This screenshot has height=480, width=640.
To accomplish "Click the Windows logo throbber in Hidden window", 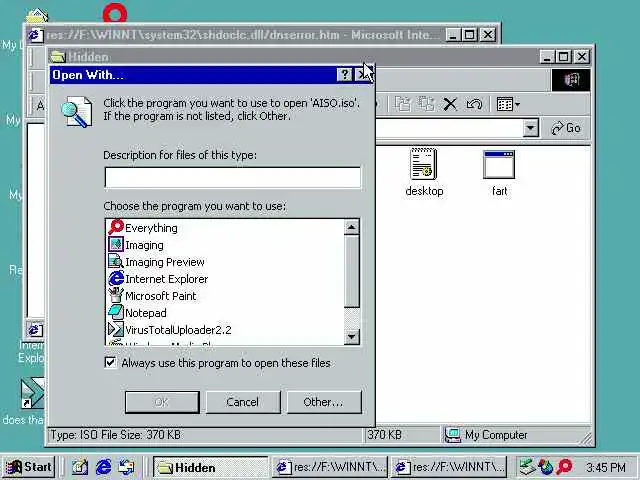I will [571, 80].
